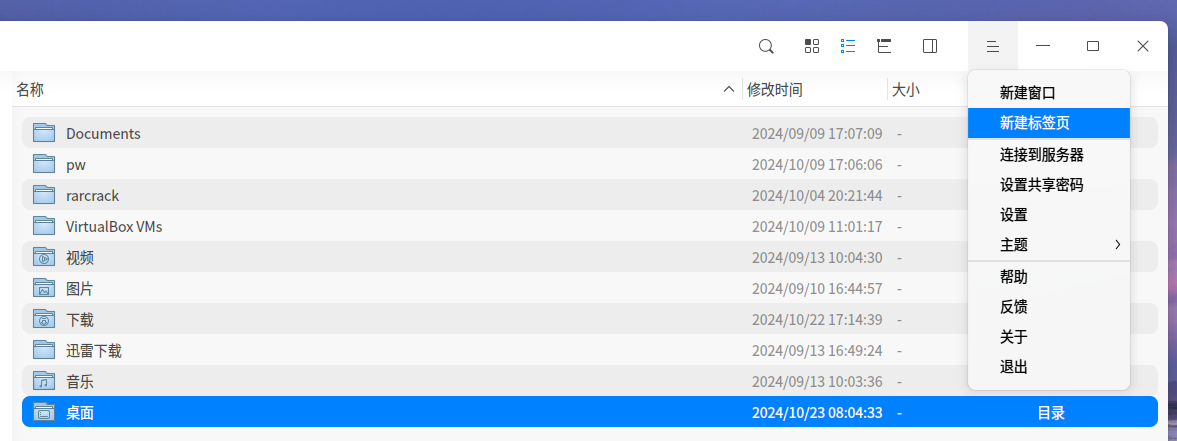The height and width of the screenshot is (441, 1177).
Task: Switch to tree view mode
Action: pos(884,46)
